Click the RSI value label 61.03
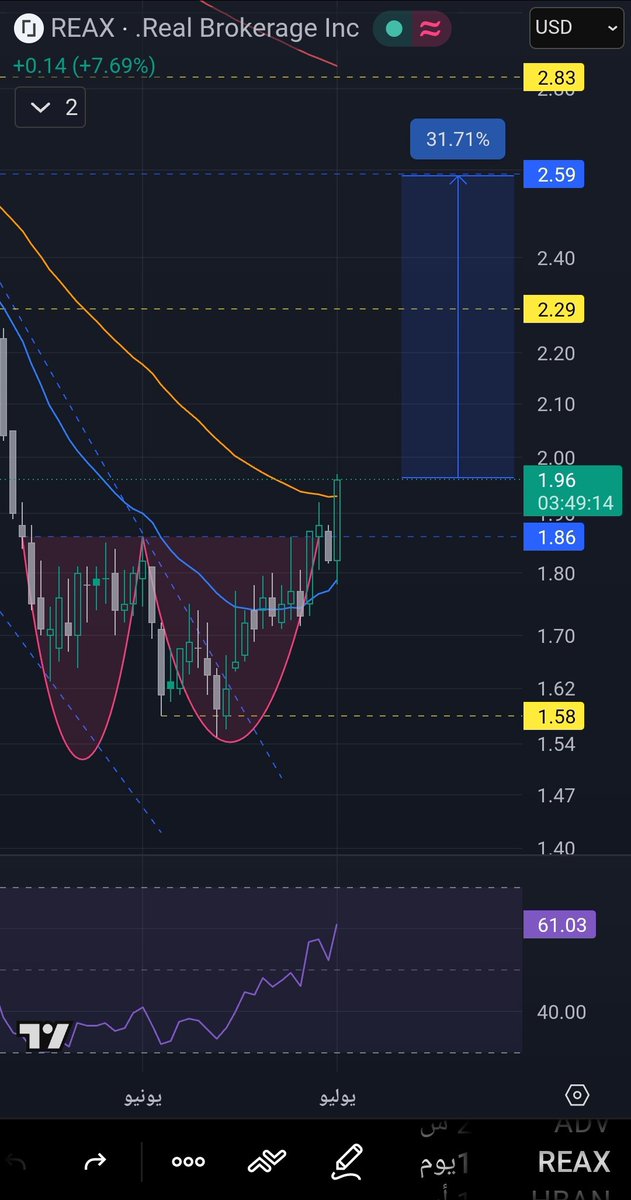Viewport: 631px width, 1200px height. (x=560, y=925)
